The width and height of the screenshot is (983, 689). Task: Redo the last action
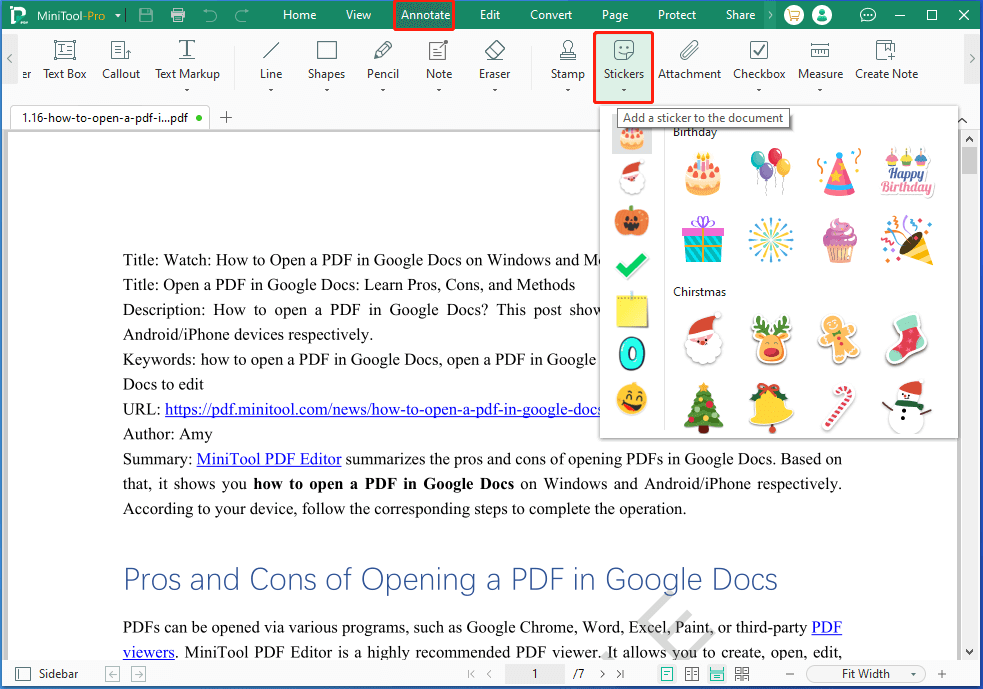pyautogui.click(x=242, y=15)
